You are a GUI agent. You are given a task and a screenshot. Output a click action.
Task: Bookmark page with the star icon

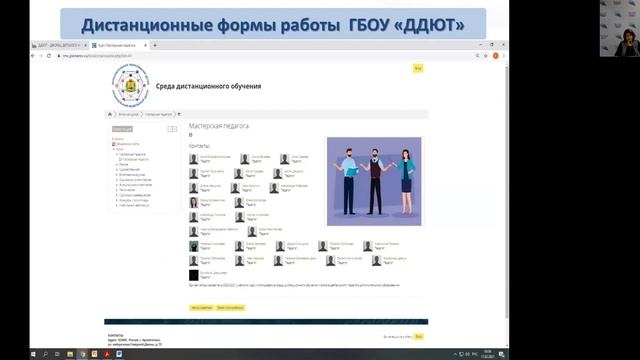[x=486, y=56]
